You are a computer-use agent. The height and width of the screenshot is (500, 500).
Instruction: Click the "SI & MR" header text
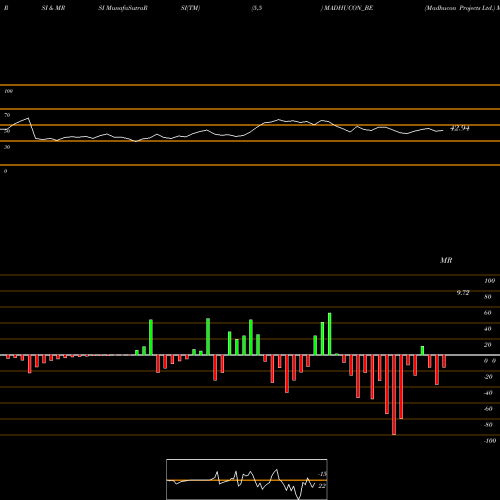[x=53, y=8]
